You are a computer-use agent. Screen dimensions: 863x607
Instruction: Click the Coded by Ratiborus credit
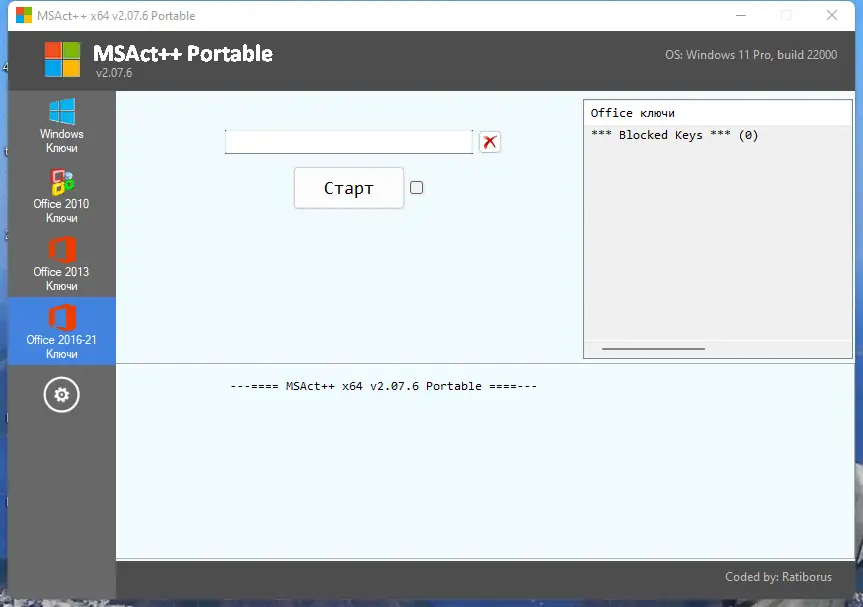tap(777, 577)
